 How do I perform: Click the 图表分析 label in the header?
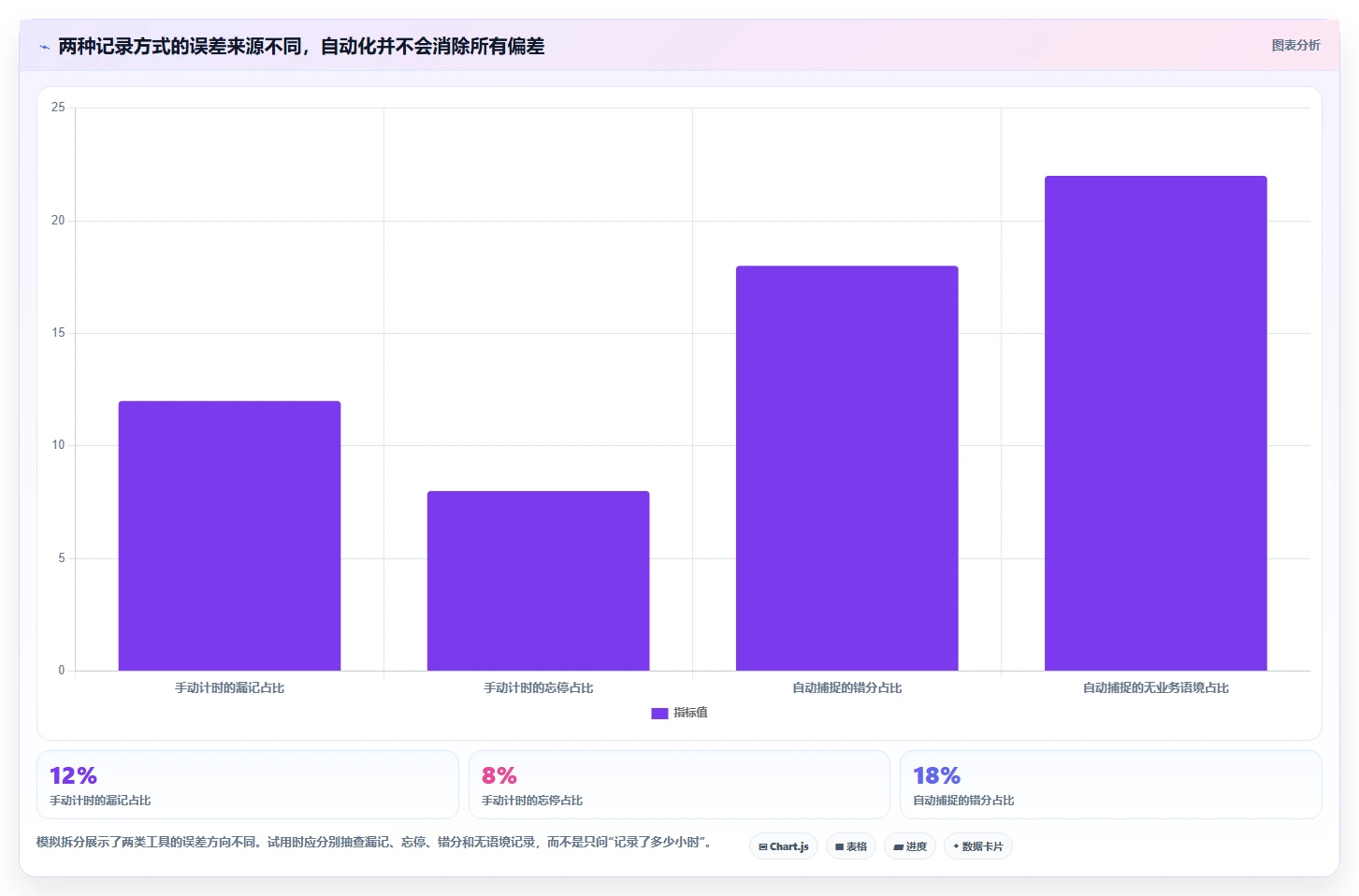1295,45
